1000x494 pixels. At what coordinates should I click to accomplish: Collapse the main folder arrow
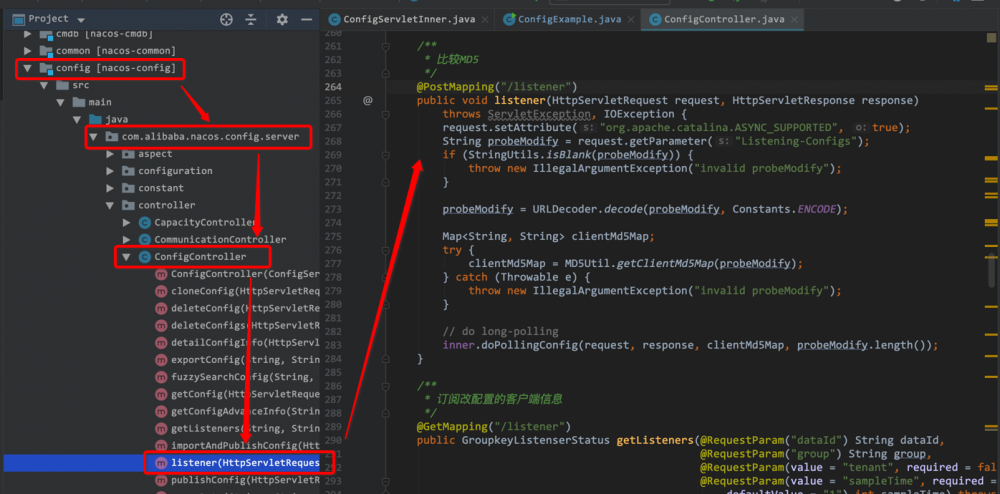coord(61,102)
